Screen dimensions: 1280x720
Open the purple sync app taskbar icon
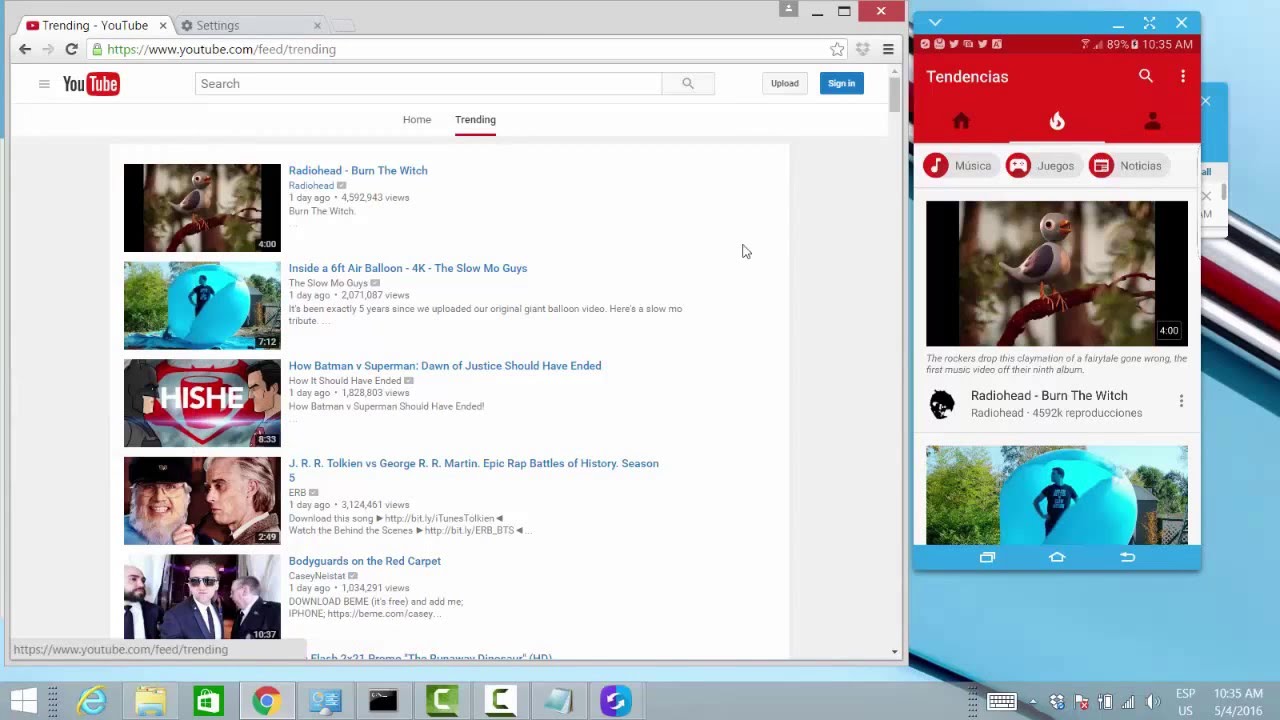(x=615, y=701)
